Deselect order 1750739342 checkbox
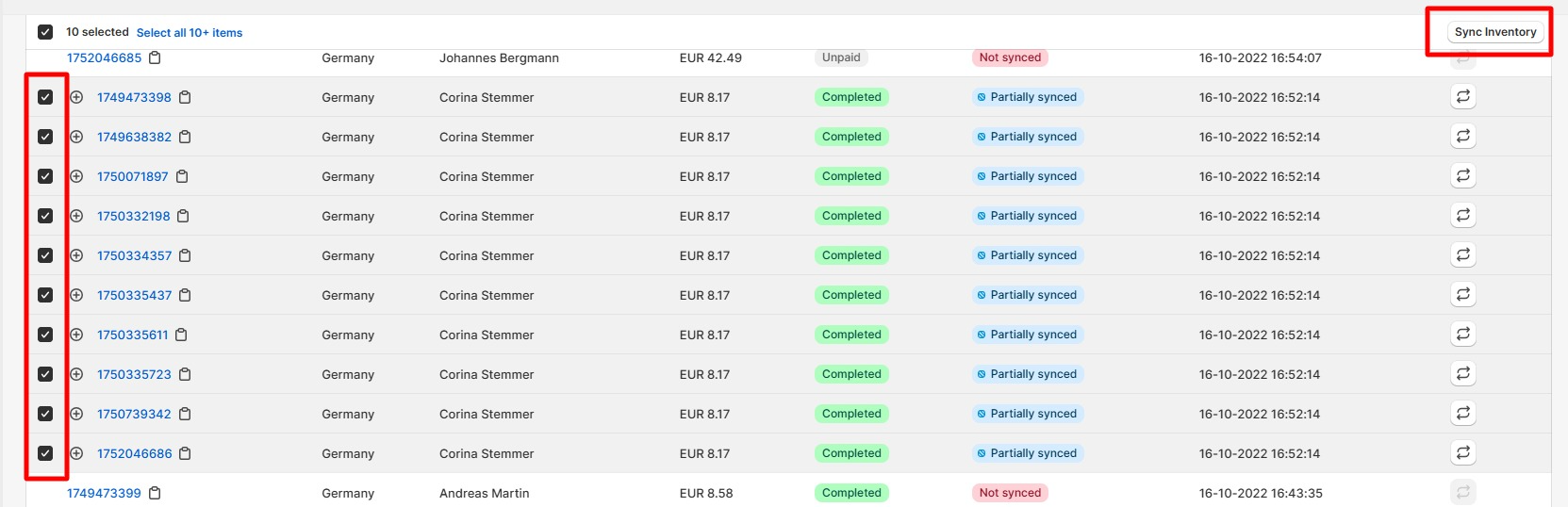1568x507 pixels. (45, 414)
